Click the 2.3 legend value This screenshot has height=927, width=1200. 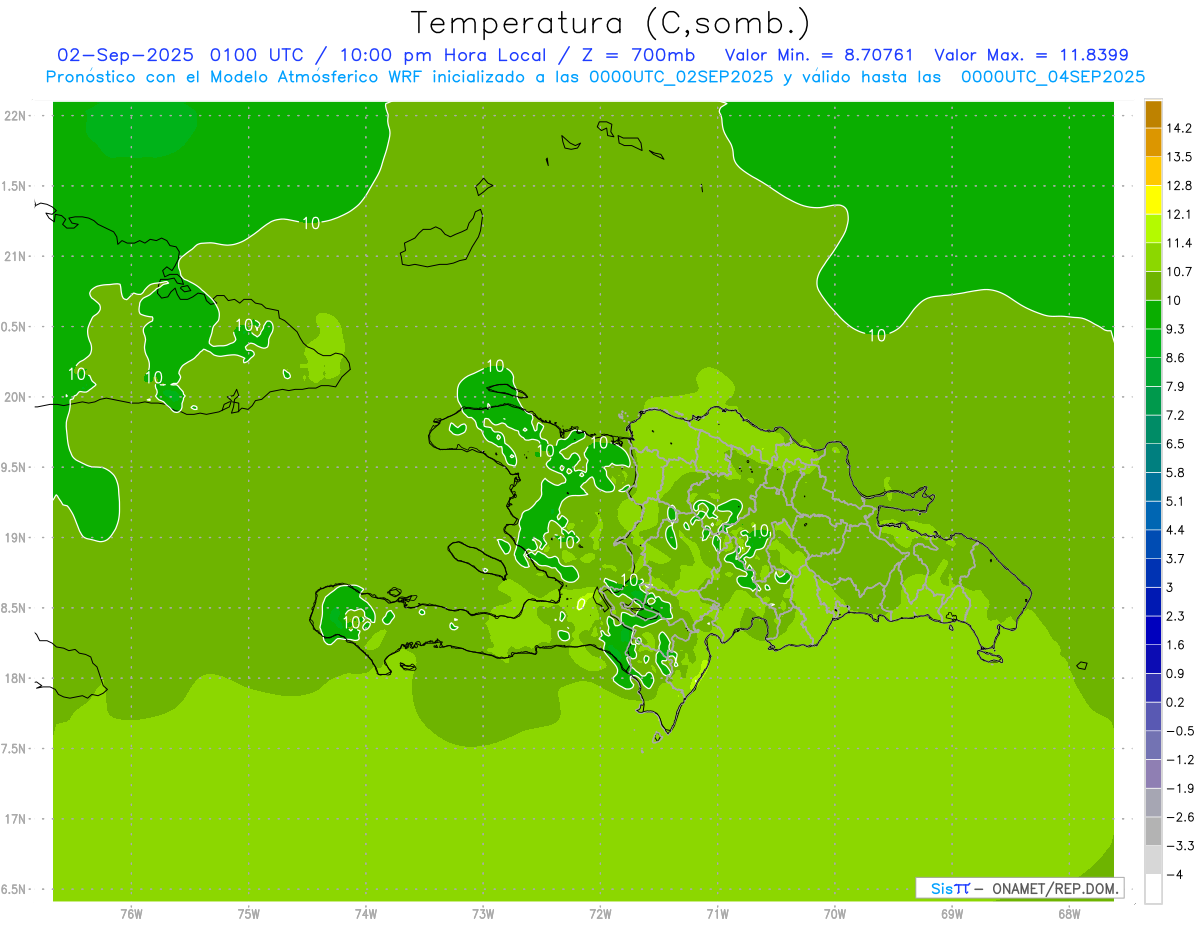[x=1175, y=616]
